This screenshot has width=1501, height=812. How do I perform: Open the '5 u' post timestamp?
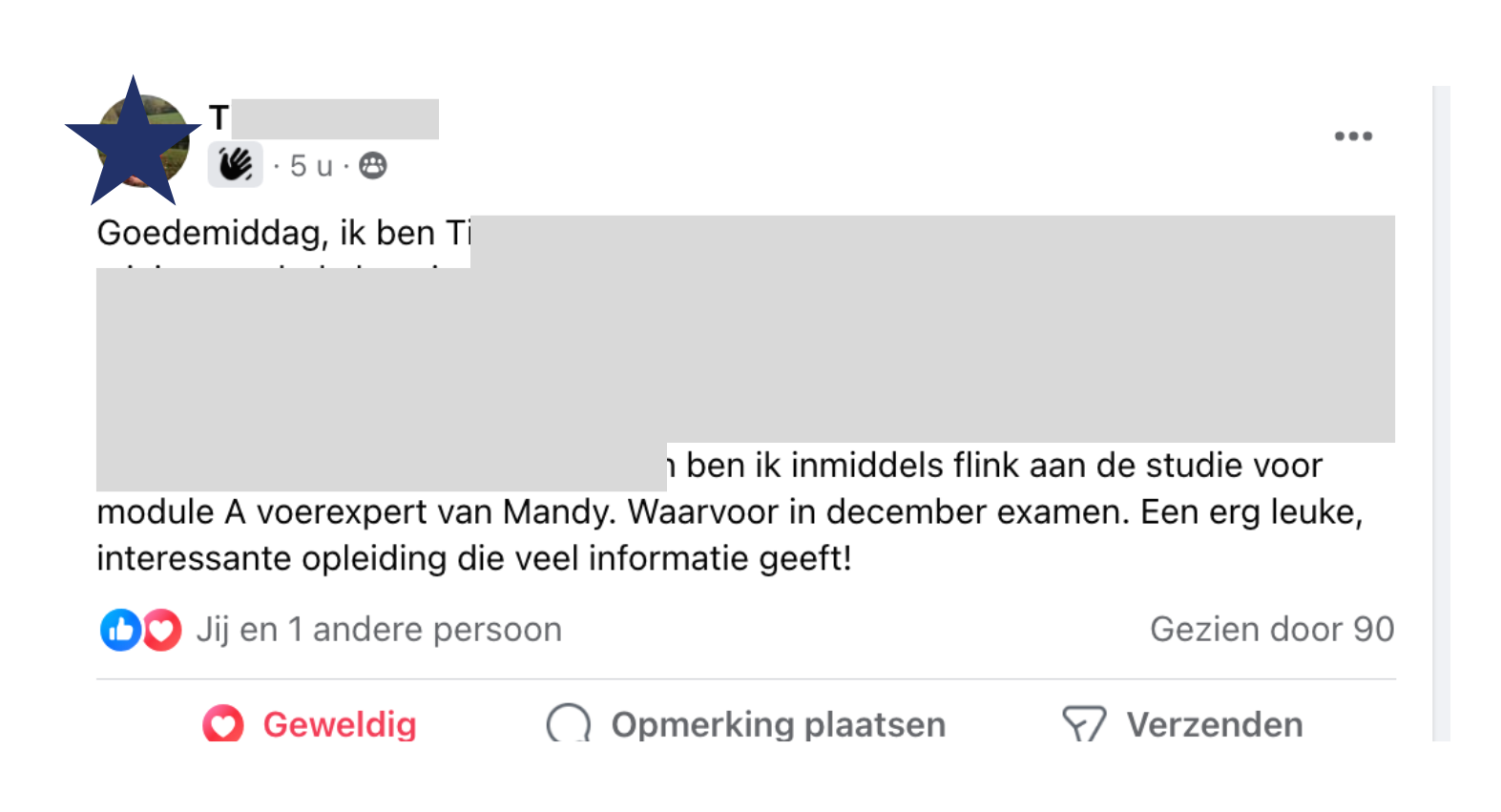click(x=311, y=166)
